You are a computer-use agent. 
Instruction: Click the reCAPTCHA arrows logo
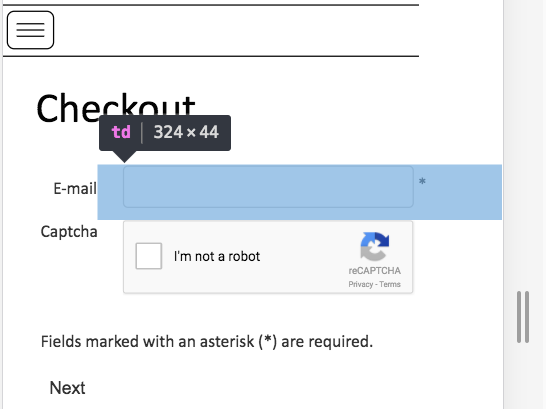tap(374, 246)
